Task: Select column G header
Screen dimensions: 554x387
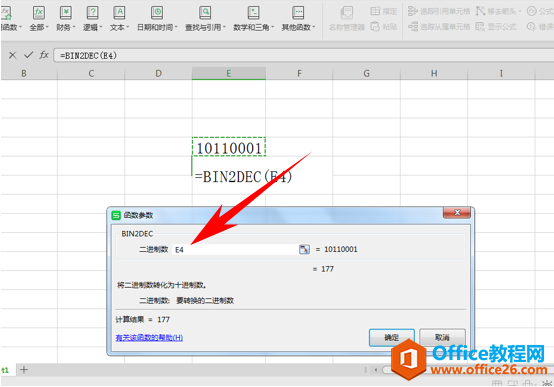Action: [366, 74]
